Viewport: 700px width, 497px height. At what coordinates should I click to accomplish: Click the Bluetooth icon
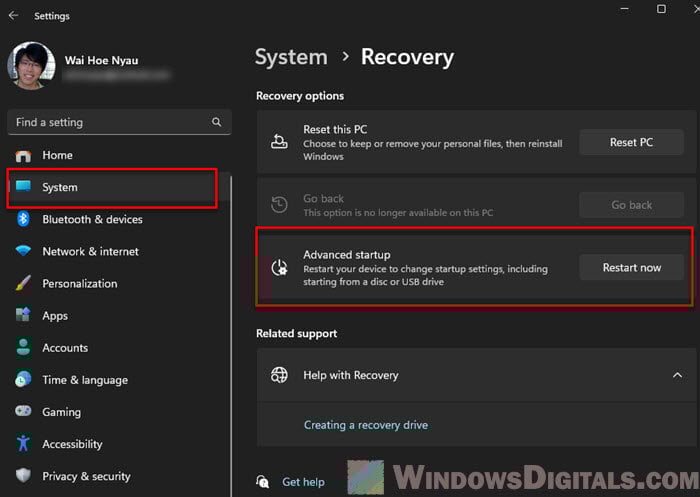pyautogui.click(x=23, y=219)
